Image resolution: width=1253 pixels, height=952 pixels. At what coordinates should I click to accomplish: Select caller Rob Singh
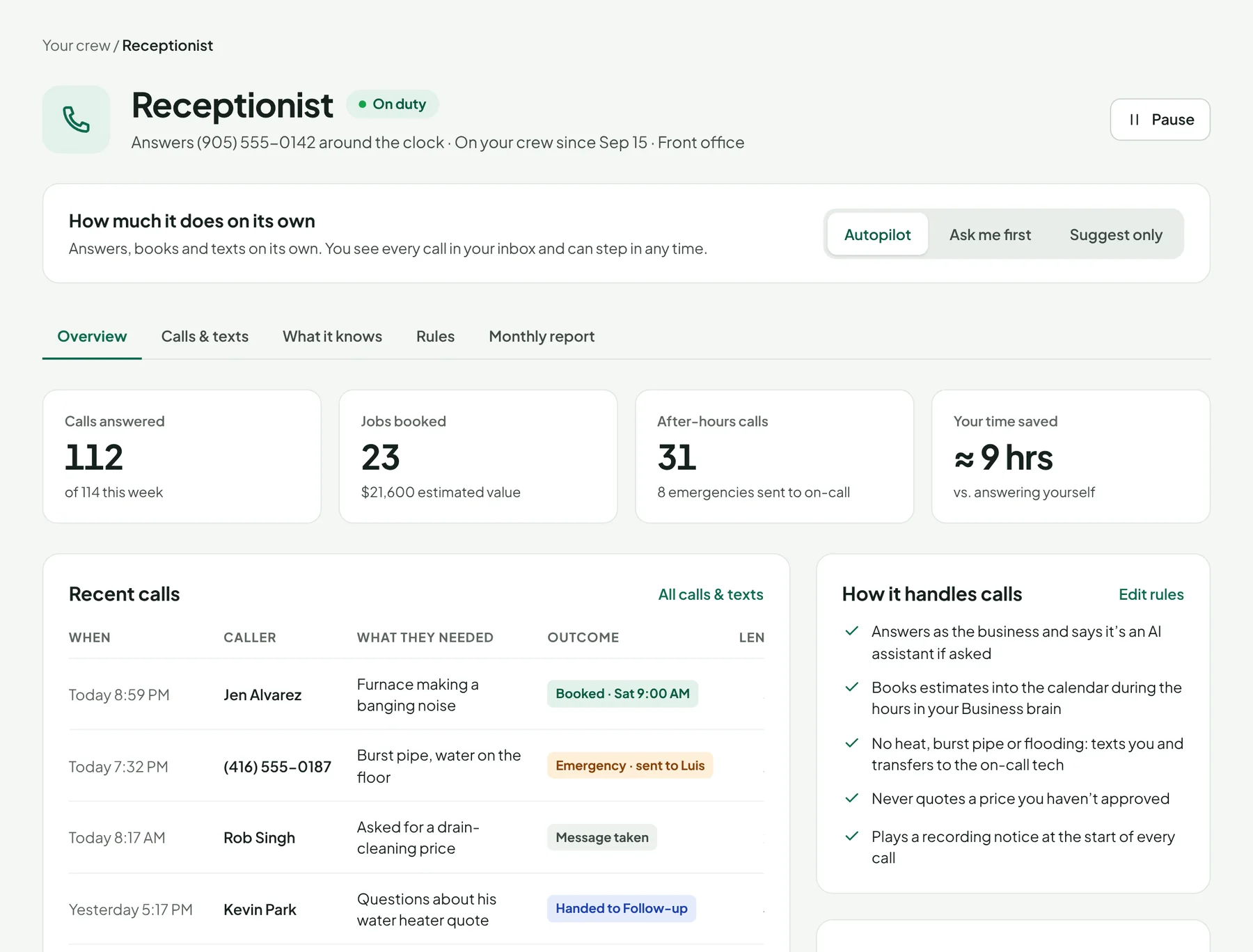point(259,837)
